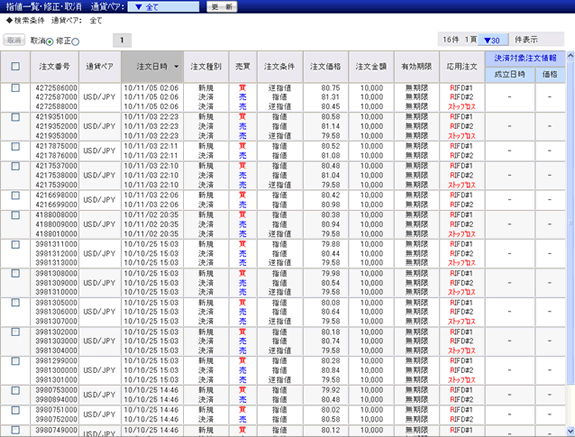Image resolution: width=575 pixels, height=437 pixels.
Task: Click date 10/11/02 20:35 of order 4188009000
Action: (x=151, y=224)
